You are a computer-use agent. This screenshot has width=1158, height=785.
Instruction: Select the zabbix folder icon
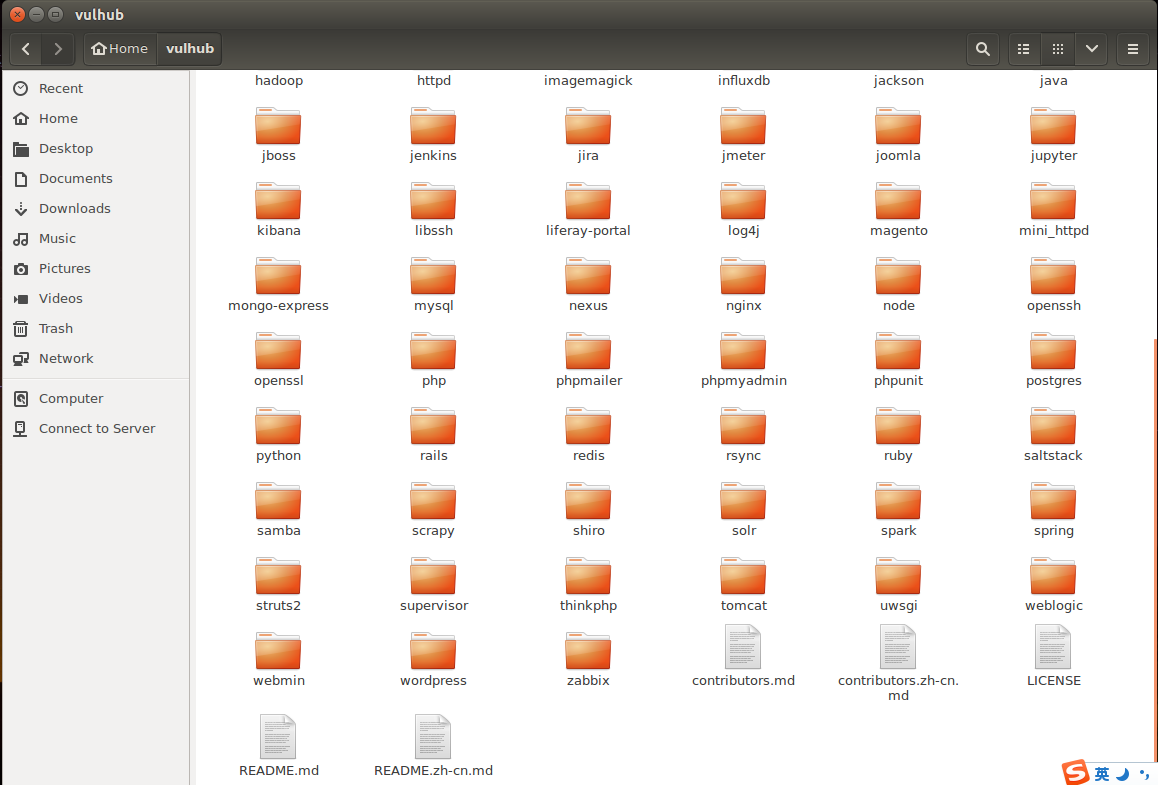pyautogui.click(x=588, y=651)
